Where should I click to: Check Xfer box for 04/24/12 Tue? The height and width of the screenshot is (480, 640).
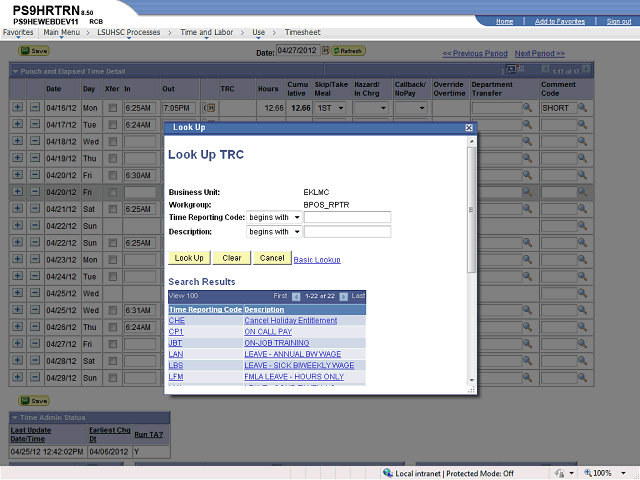click(113, 277)
